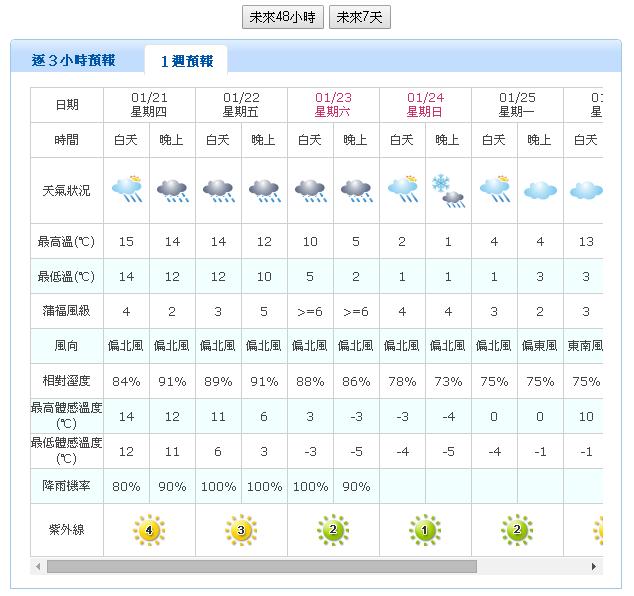Click the 降雨機率 row label
The width and height of the screenshot is (634, 596).
click(x=66, y=486)
